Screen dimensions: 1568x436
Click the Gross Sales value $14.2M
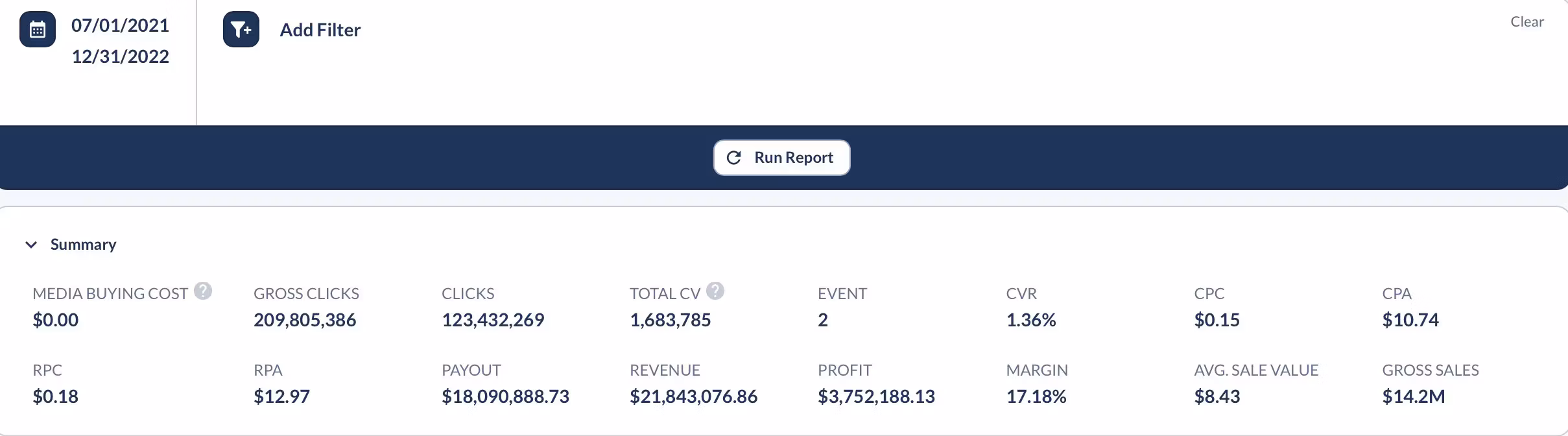[x=1413, y=396]
